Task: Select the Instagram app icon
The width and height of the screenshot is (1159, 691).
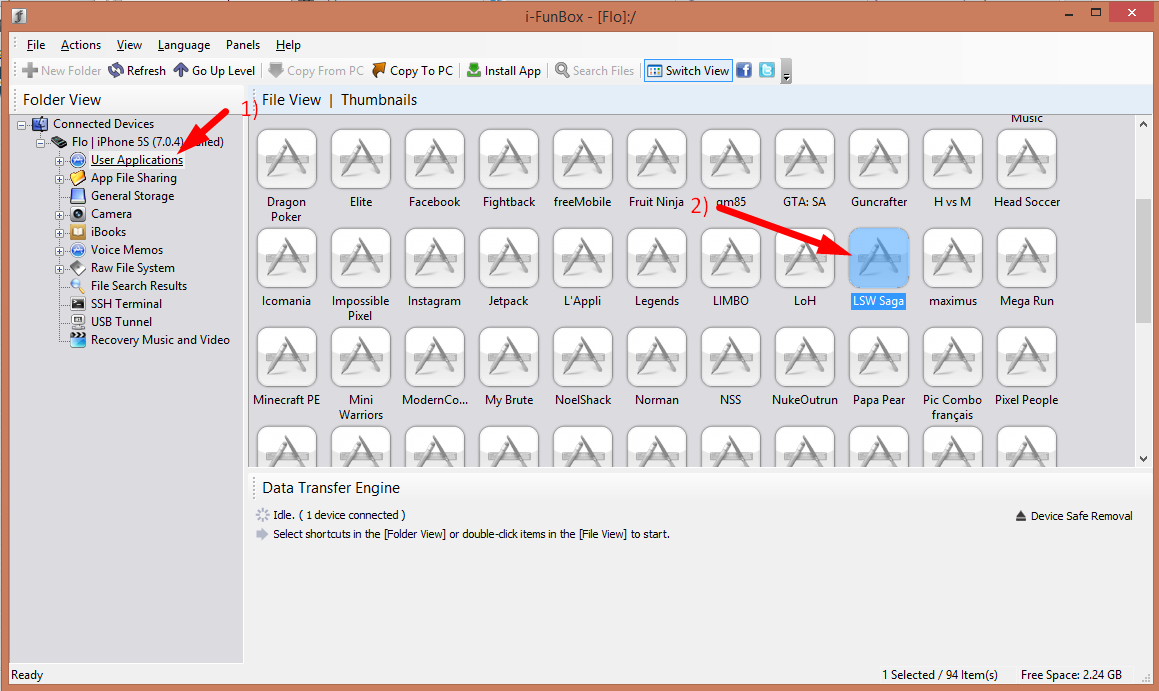Action: (435, 258)
